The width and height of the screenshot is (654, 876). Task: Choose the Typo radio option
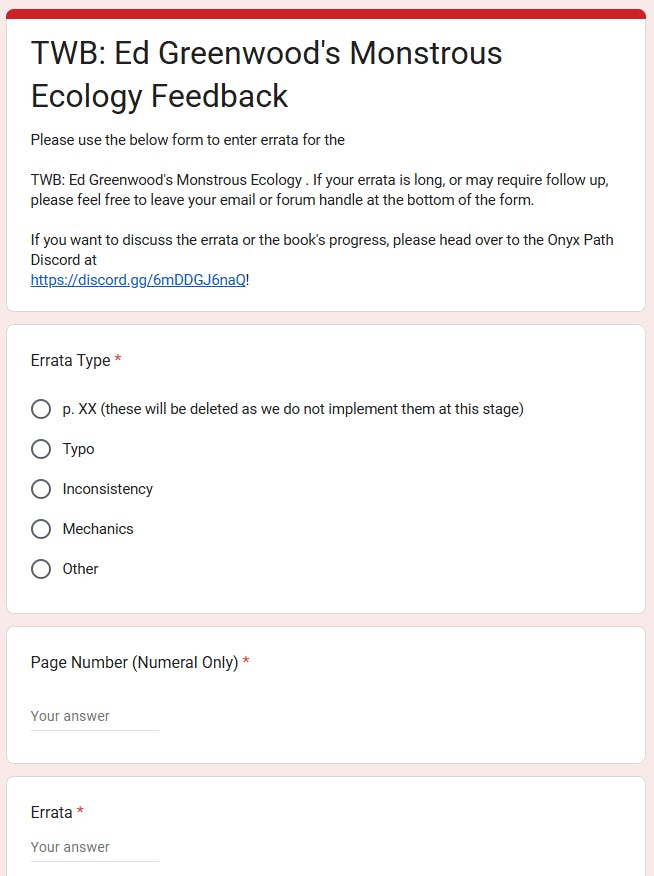41,449
